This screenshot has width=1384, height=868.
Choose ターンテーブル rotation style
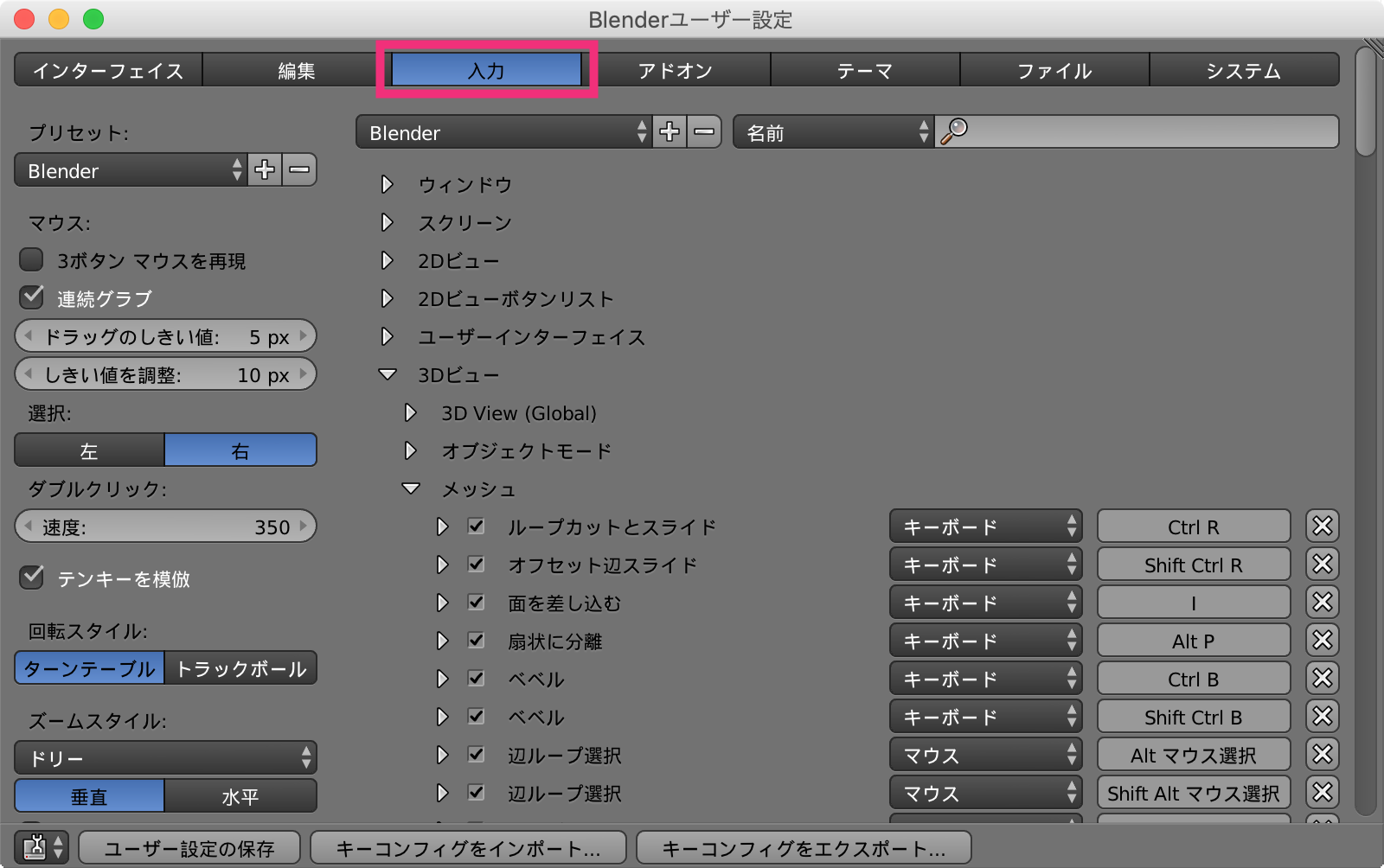tap(89, 668)
